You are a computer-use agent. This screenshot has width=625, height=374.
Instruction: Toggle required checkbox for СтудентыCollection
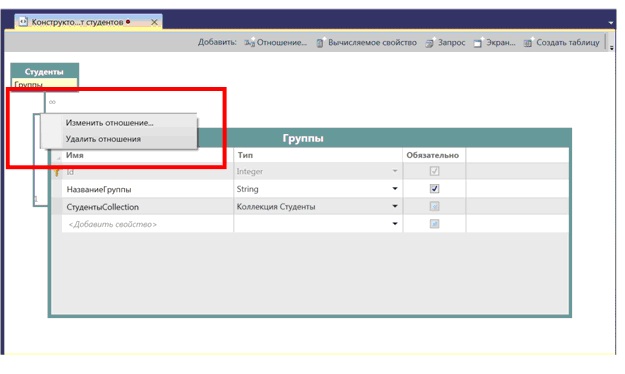434,206
